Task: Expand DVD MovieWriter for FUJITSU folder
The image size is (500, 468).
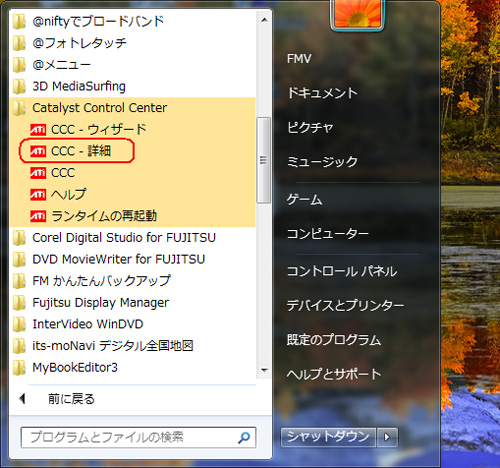Action: tap(133, 259)
